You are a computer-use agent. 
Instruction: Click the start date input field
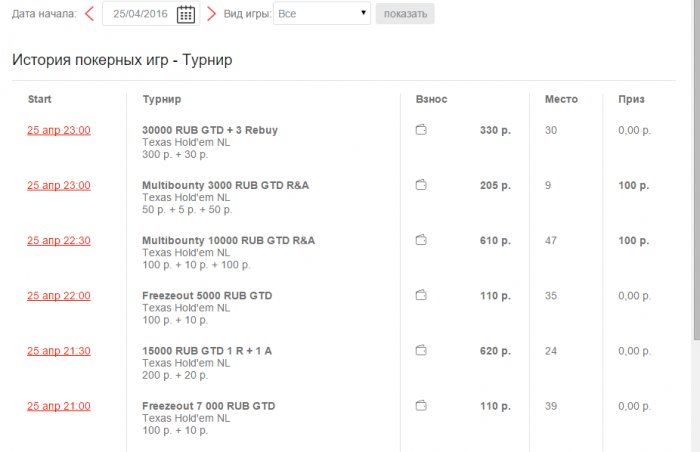pyautogui.click(x=139, y=14)
